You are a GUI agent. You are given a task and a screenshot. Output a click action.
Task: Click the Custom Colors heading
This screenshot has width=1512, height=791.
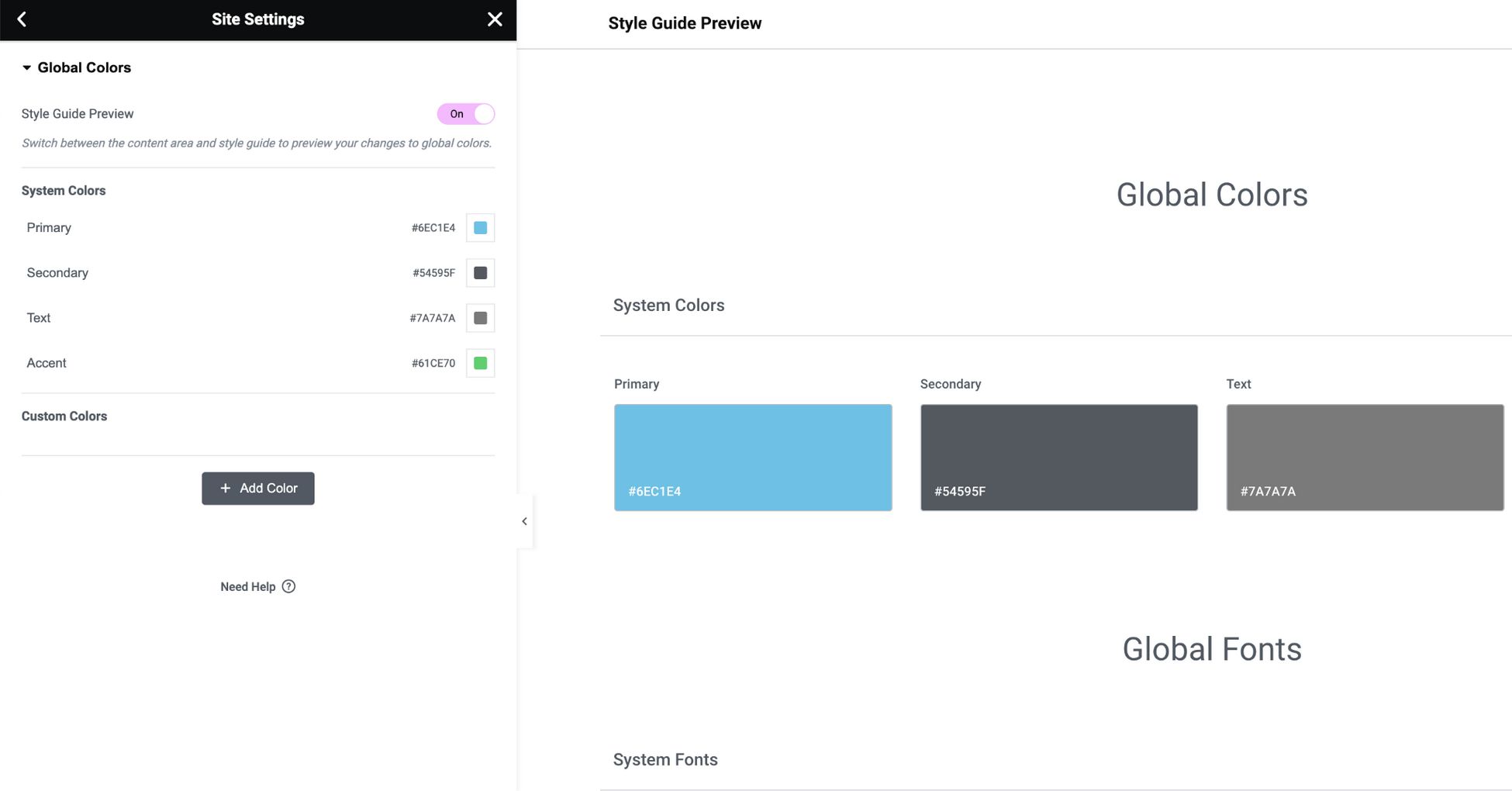pos(64,416)
